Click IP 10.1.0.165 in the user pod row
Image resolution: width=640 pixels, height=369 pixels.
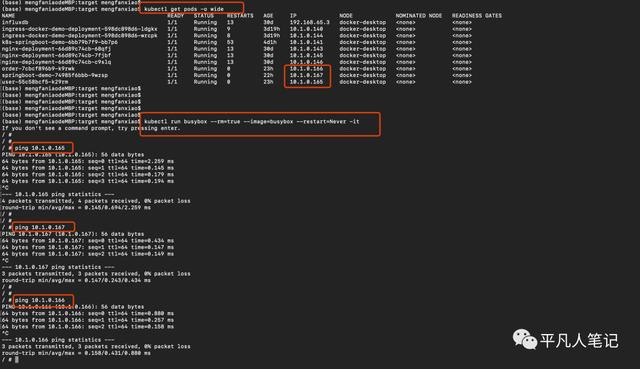coord(306,82)
